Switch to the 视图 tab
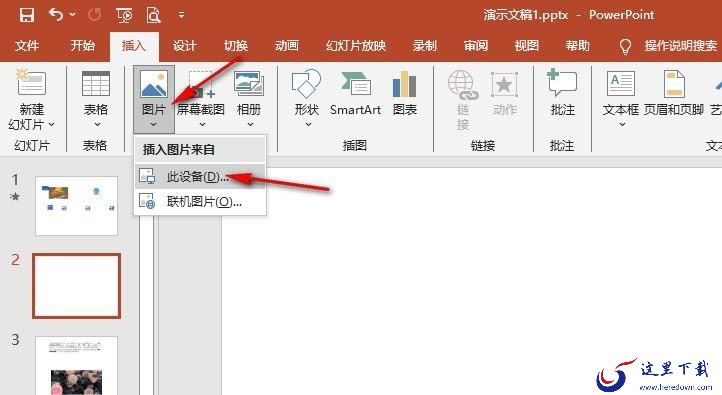722x395 pixels. [526, 46]
